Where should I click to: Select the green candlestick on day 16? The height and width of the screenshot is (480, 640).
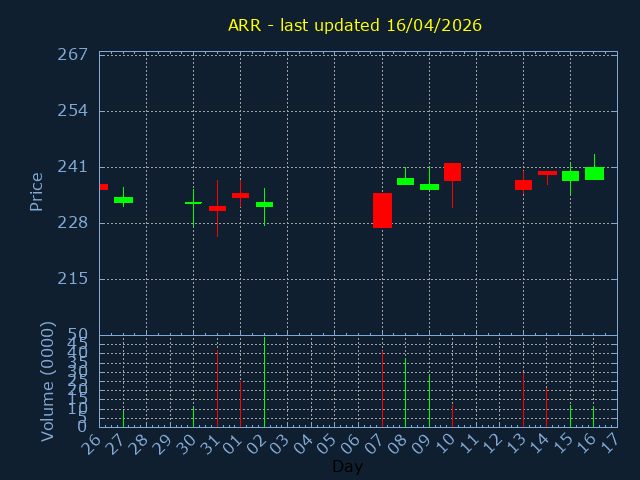click(594, 173)
